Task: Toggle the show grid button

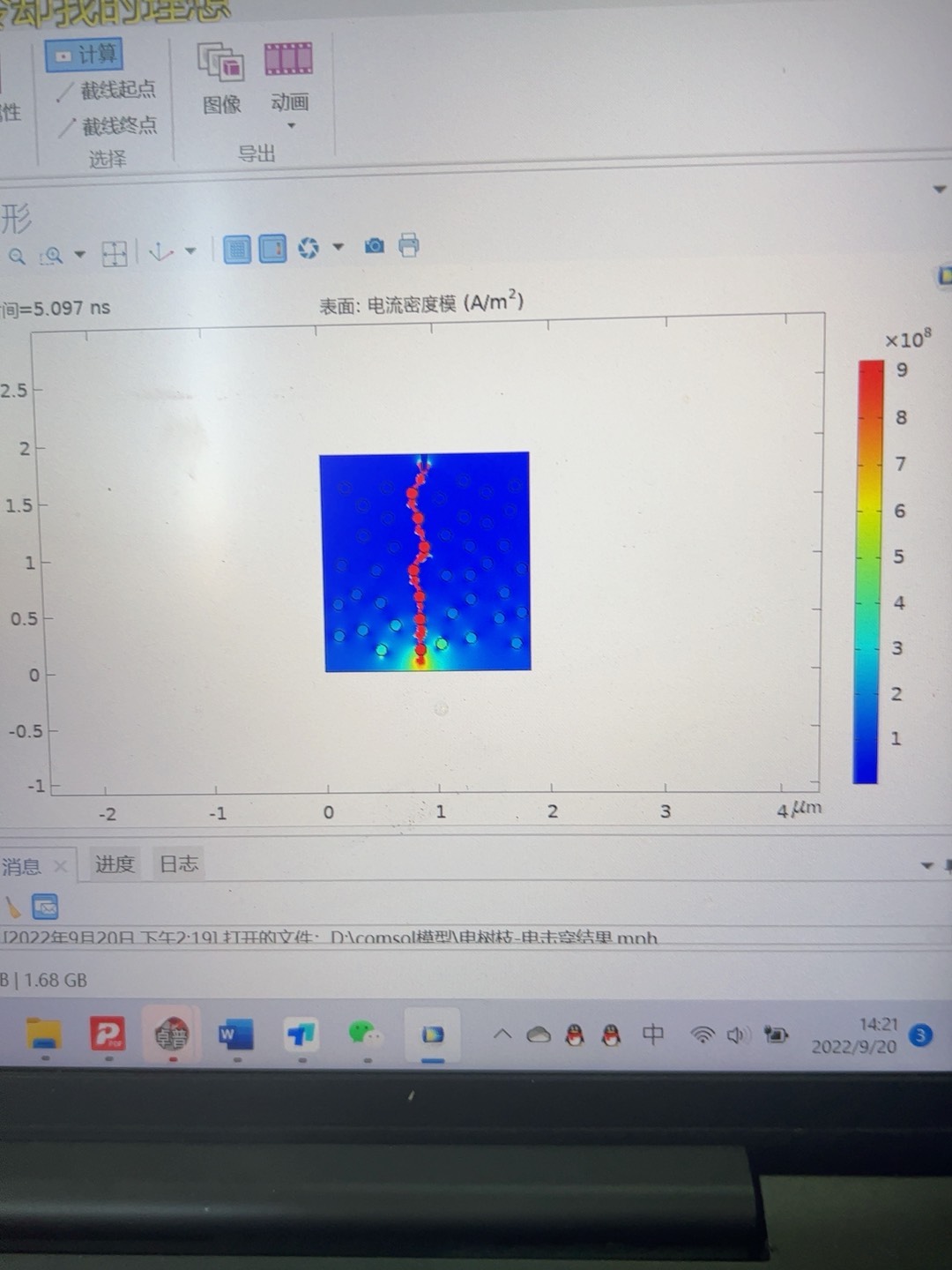Action: tap(236, 250)
